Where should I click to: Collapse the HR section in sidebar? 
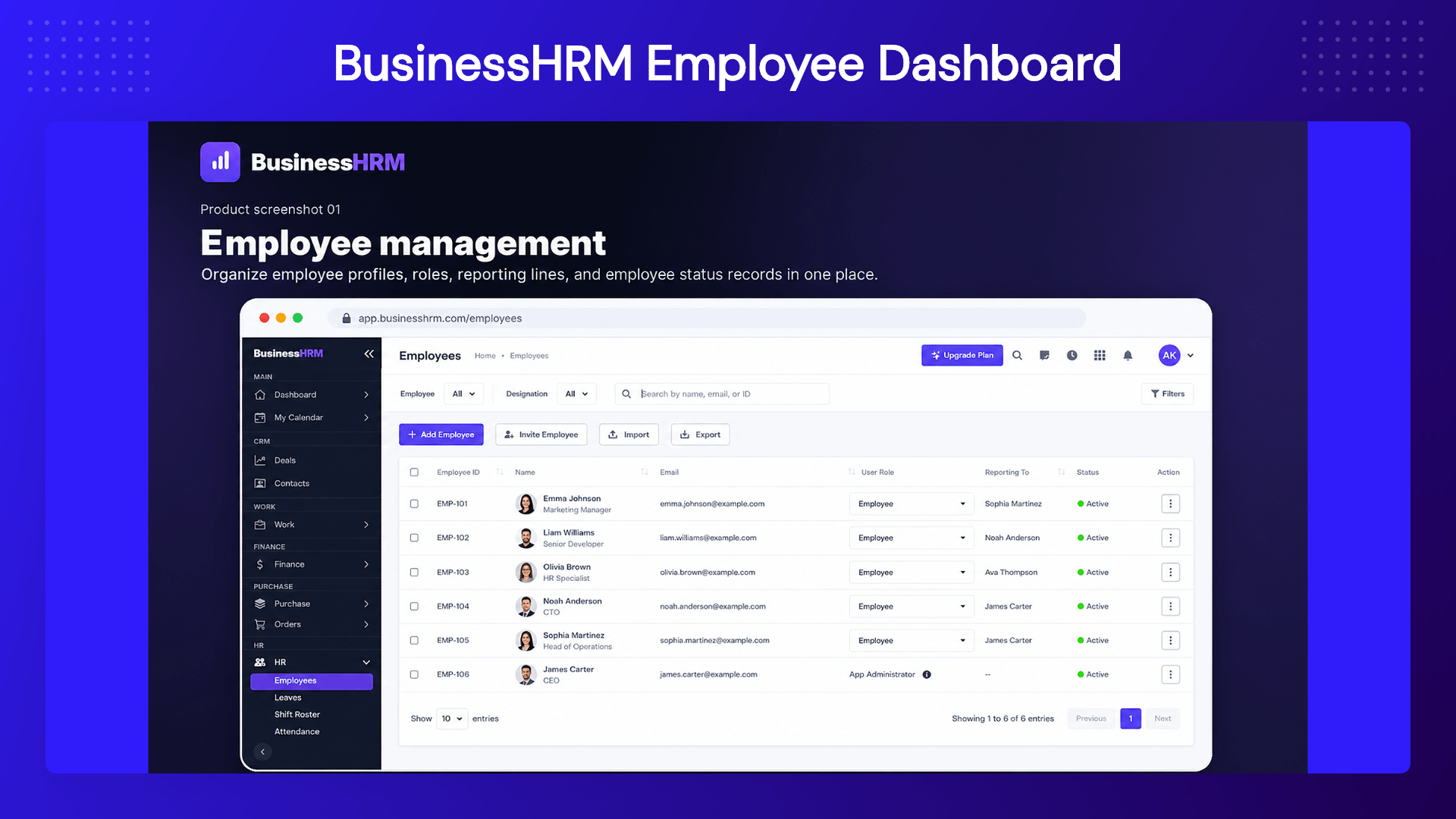(x=366, y=662)
